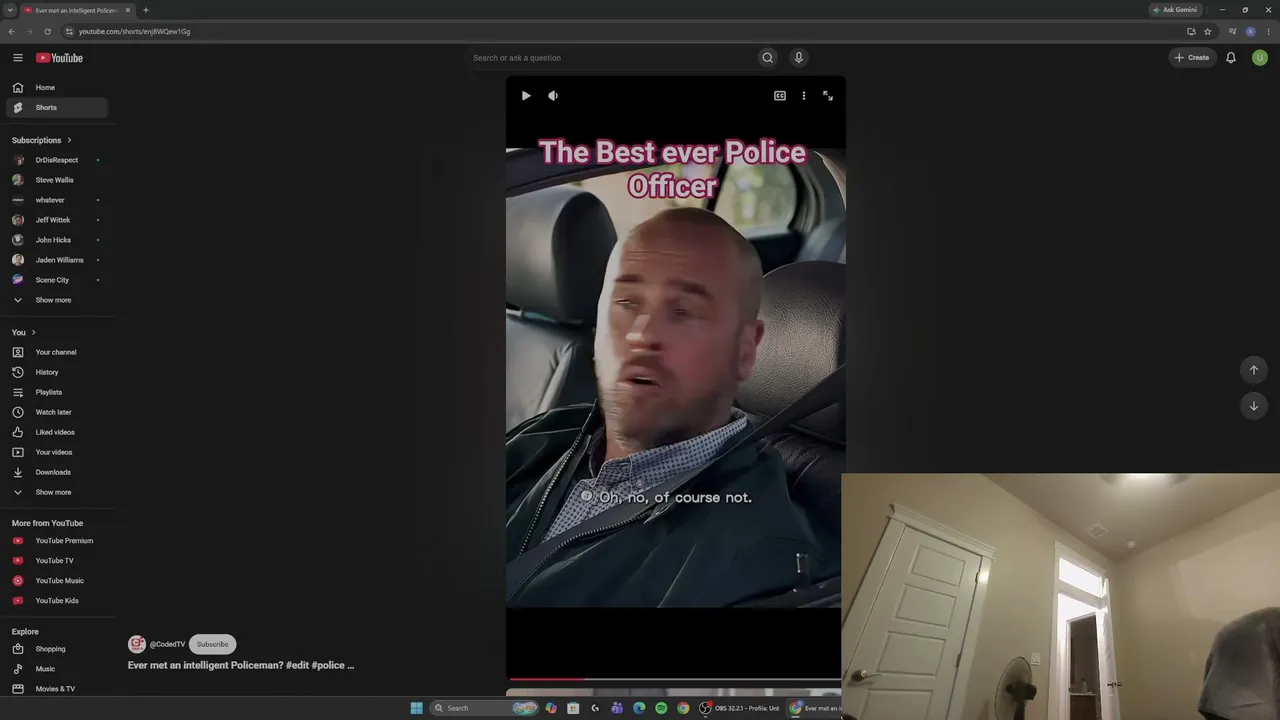Open the Jaden Williams subscription
This screenshot has height=720, width=1280.
coord(57,260)
